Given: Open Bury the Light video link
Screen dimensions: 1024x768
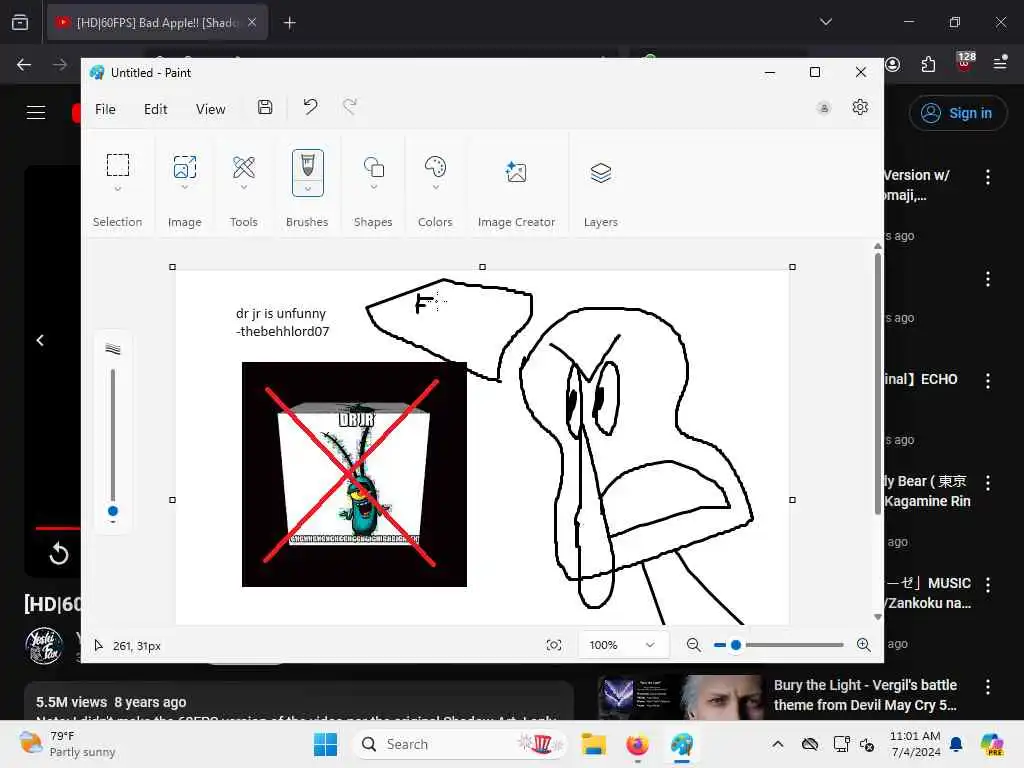Looking at the screenshot, I should tap(865, 695).
